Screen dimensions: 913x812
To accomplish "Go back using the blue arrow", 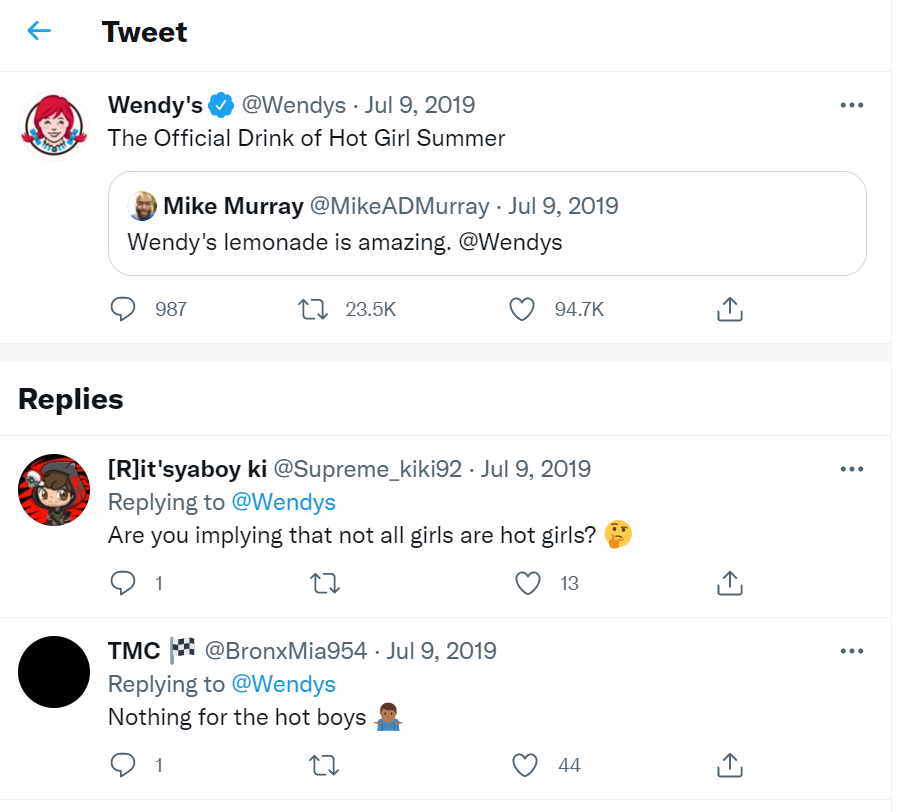I will 39,31.
